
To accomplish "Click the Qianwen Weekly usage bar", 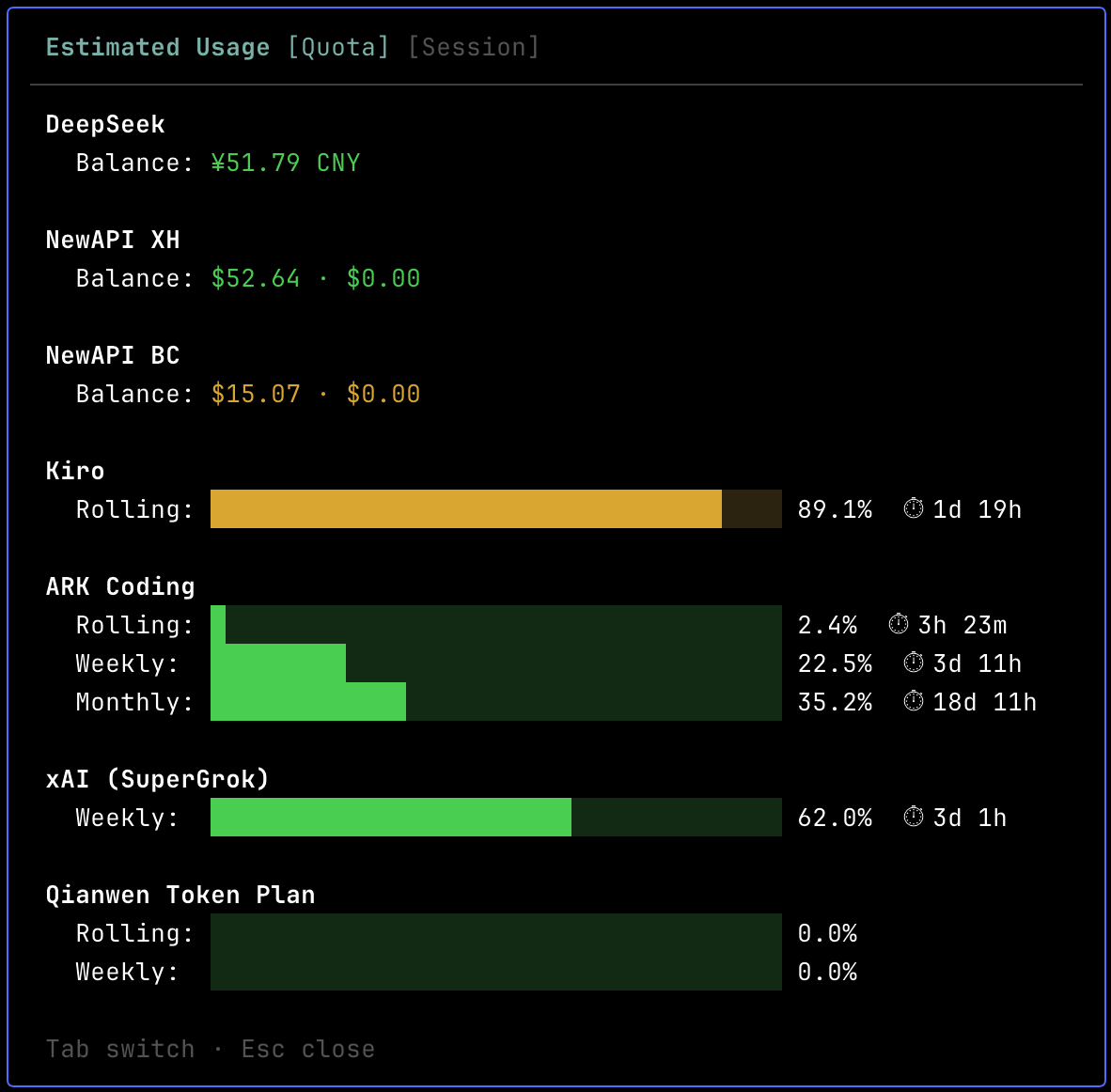I will tap(496, 971).
